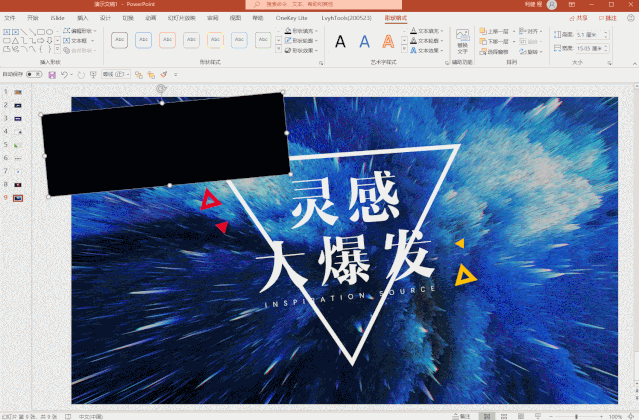Viewport: 639px width, 420px height.
Task: Select the text box shape in shapes gallery
Action: (7, 32)
